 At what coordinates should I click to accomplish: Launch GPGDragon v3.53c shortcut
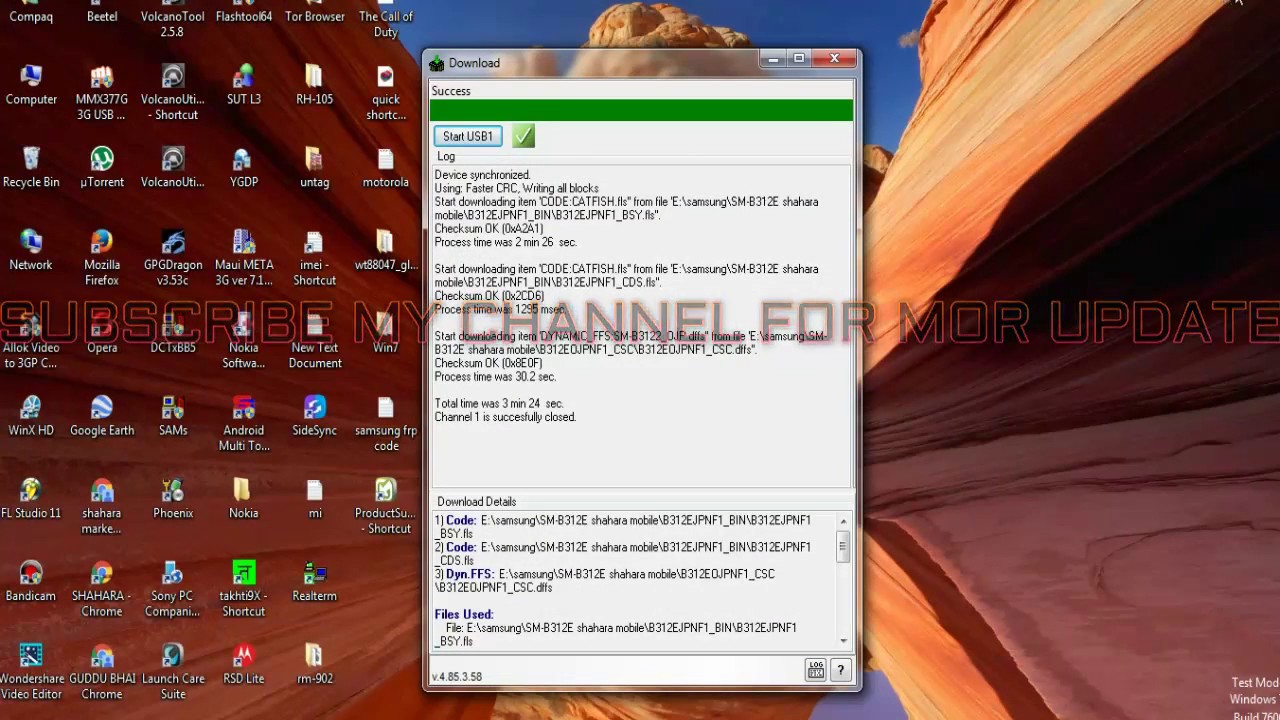pyautogui.click(x=173, y=259)
